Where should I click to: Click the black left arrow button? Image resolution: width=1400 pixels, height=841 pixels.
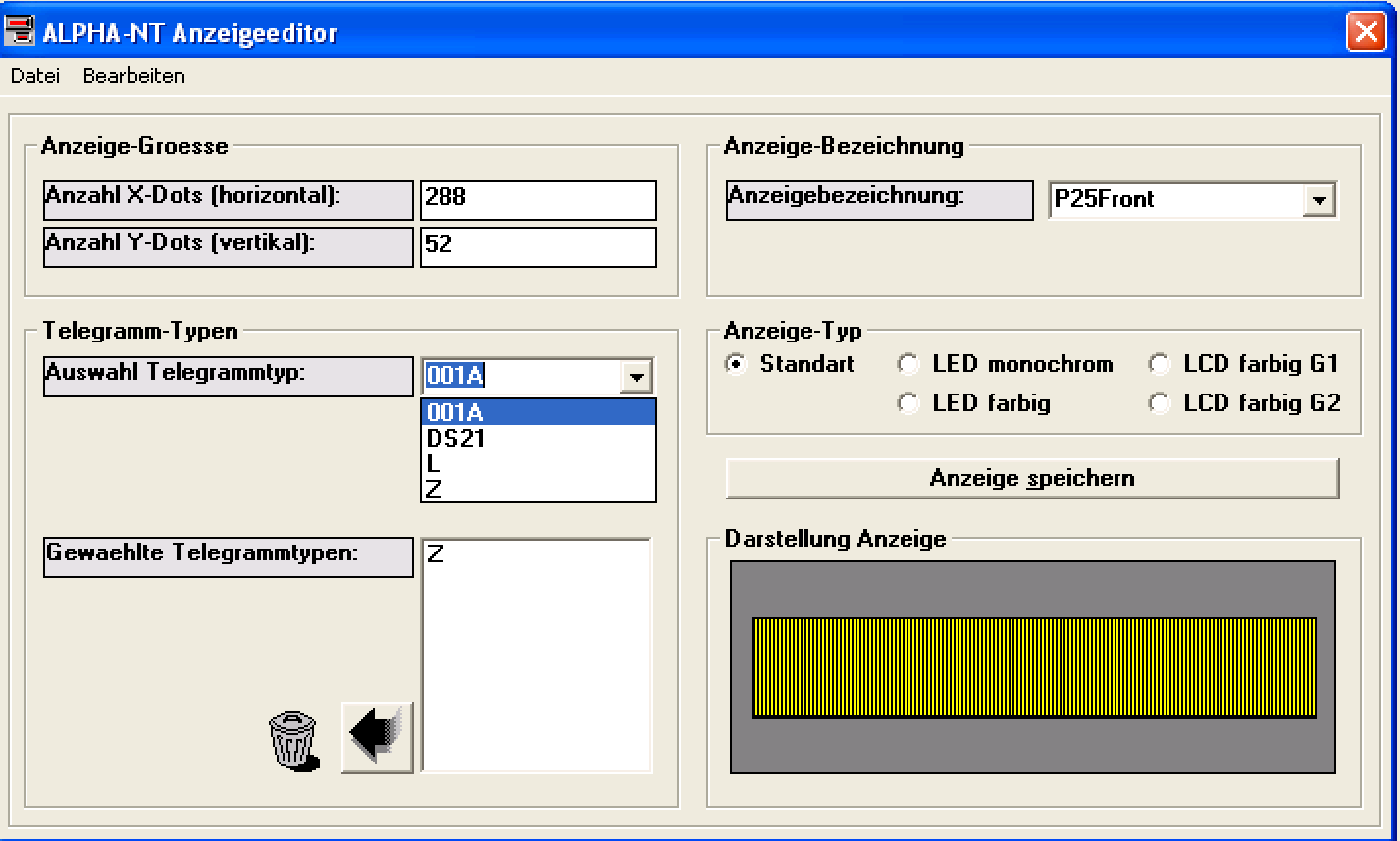(378, 738)
